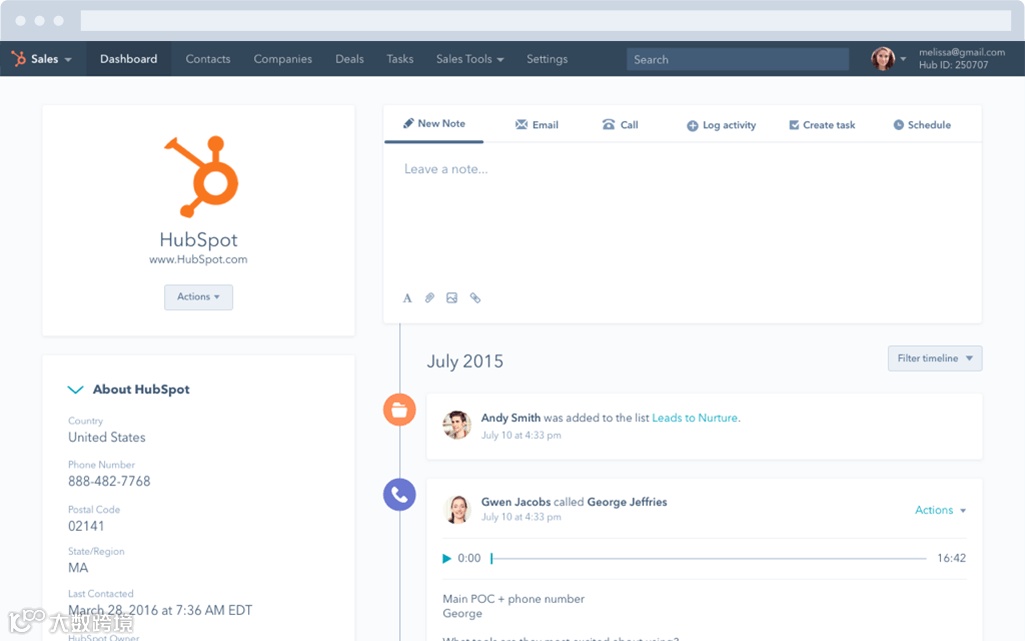
Task: Click the July 2015 timeline heading
Action: tap(465, 361)
